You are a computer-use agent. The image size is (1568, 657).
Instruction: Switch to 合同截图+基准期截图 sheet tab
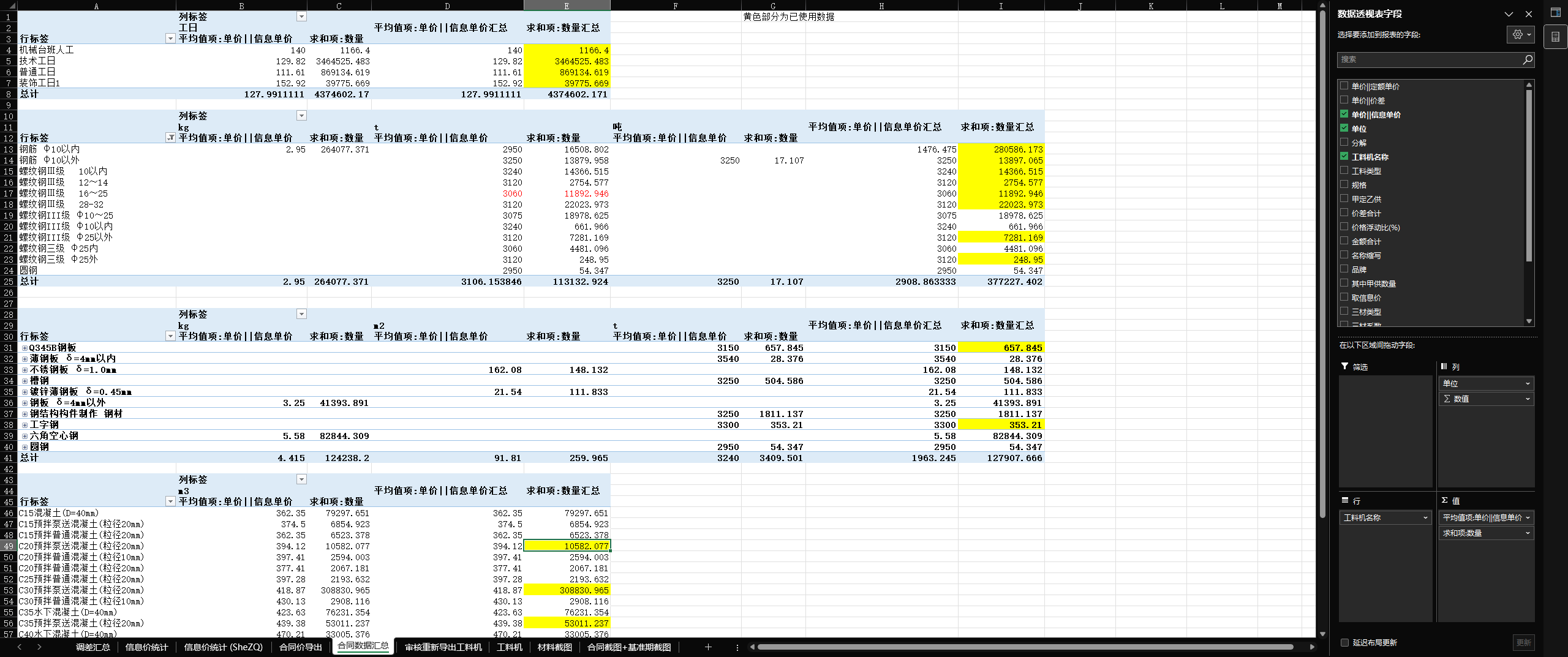(629, 647)
